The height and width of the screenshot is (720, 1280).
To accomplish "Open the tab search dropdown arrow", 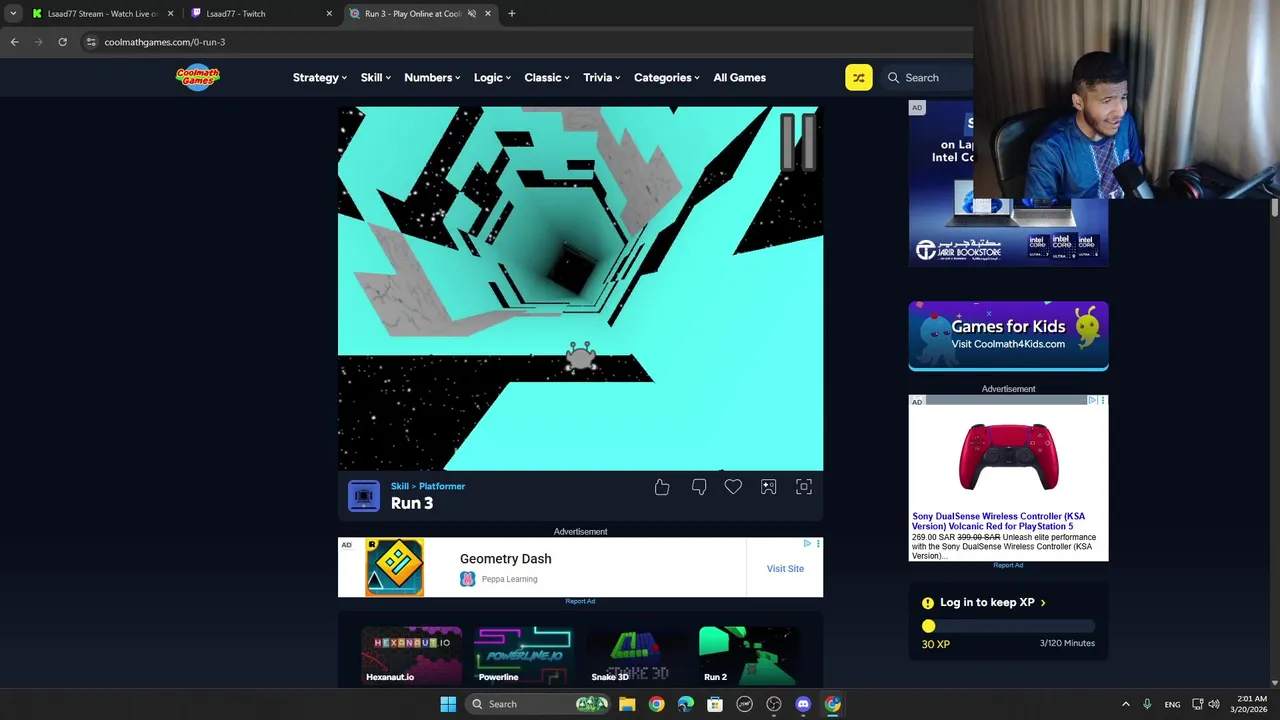I will tap(12, 14).
